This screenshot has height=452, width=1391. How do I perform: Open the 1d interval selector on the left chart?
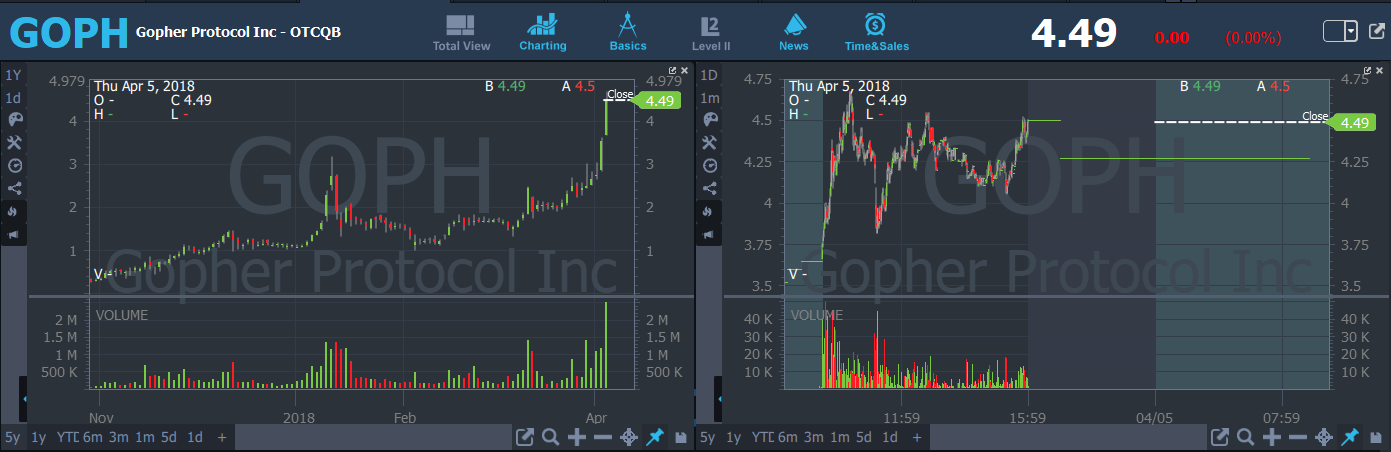(13, 98)
